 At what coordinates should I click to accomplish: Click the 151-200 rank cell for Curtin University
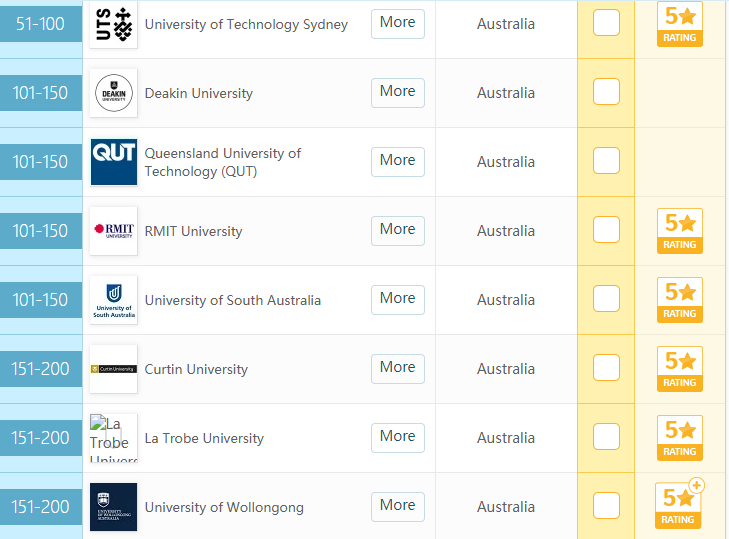click(x=41, y=369)
